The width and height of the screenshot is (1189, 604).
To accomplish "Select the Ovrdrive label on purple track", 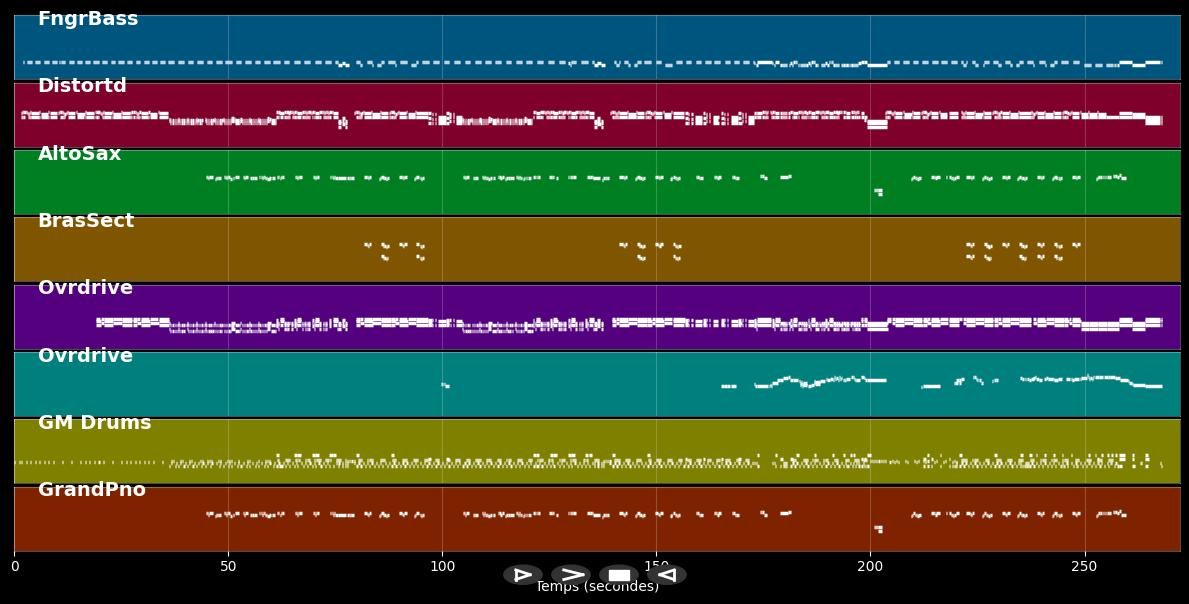I will pyautogui.click(x=85, y=288).
